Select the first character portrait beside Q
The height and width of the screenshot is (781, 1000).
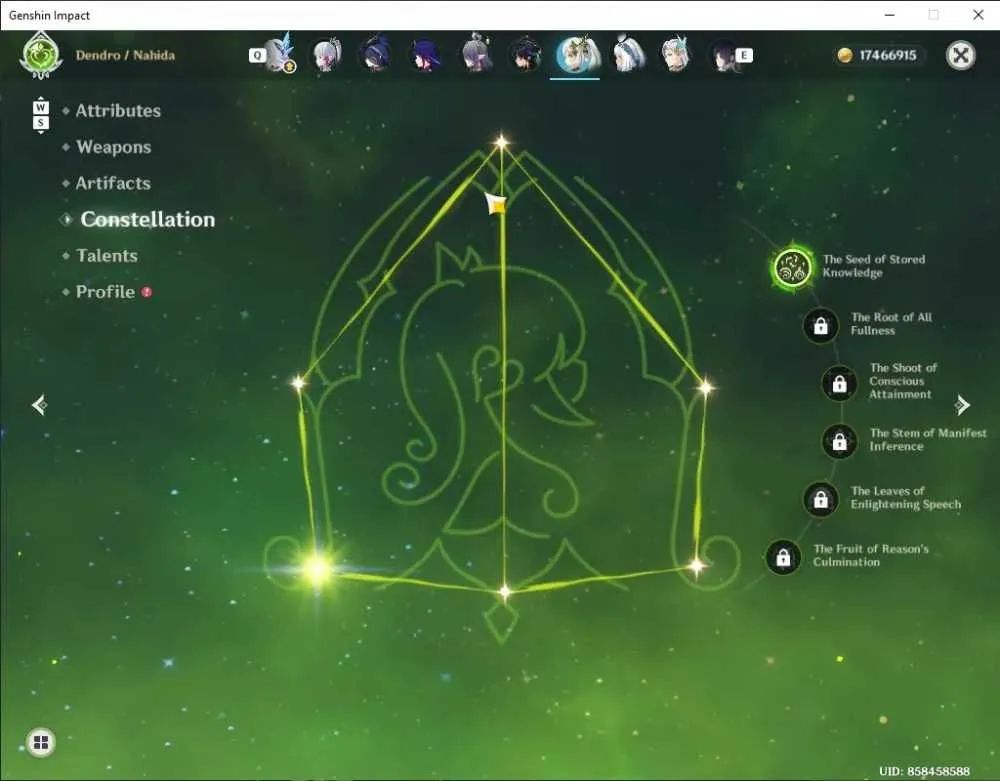(279, 54)
